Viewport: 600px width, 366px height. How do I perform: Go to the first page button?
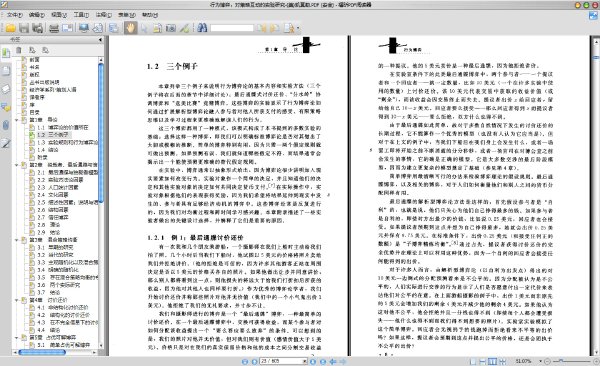tap(245, 361)
